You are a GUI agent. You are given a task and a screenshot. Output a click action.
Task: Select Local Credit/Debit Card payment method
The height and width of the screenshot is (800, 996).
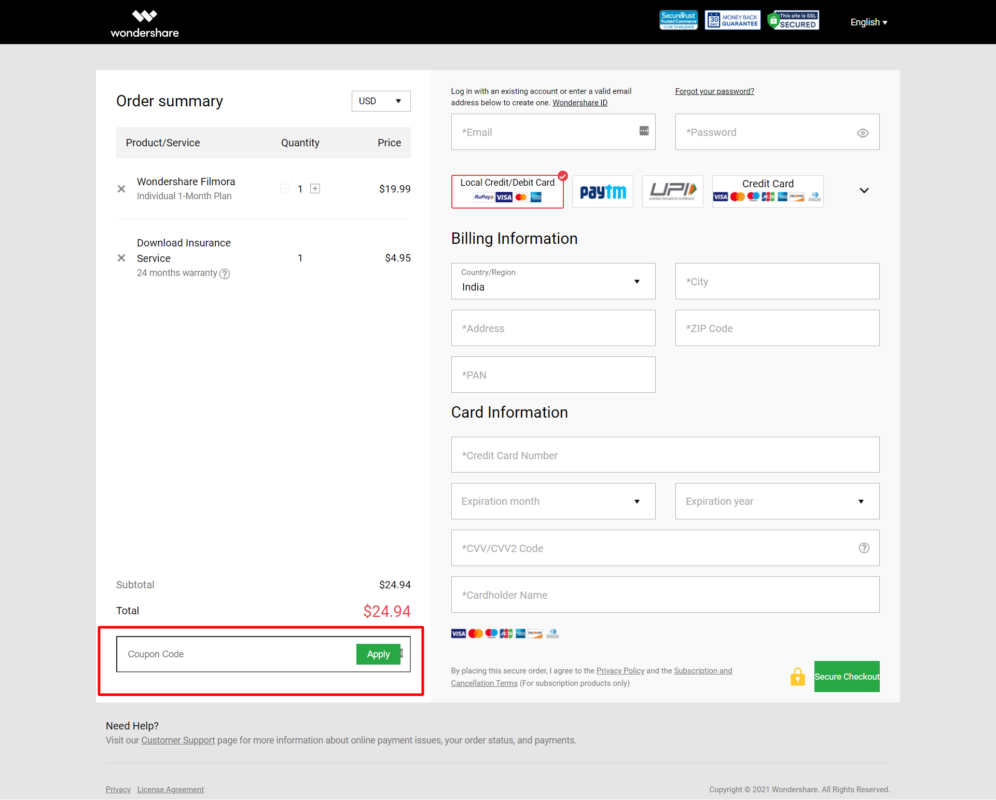point(507,191)
